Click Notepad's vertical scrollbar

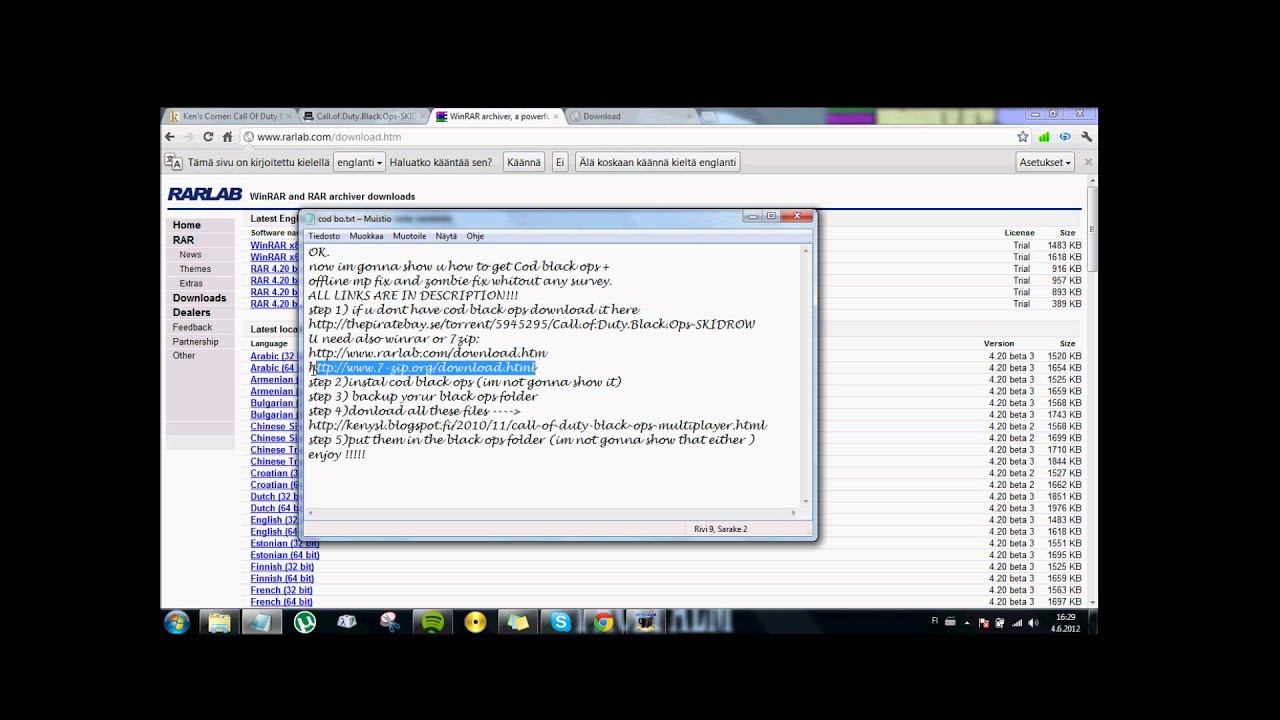(806, 375)
